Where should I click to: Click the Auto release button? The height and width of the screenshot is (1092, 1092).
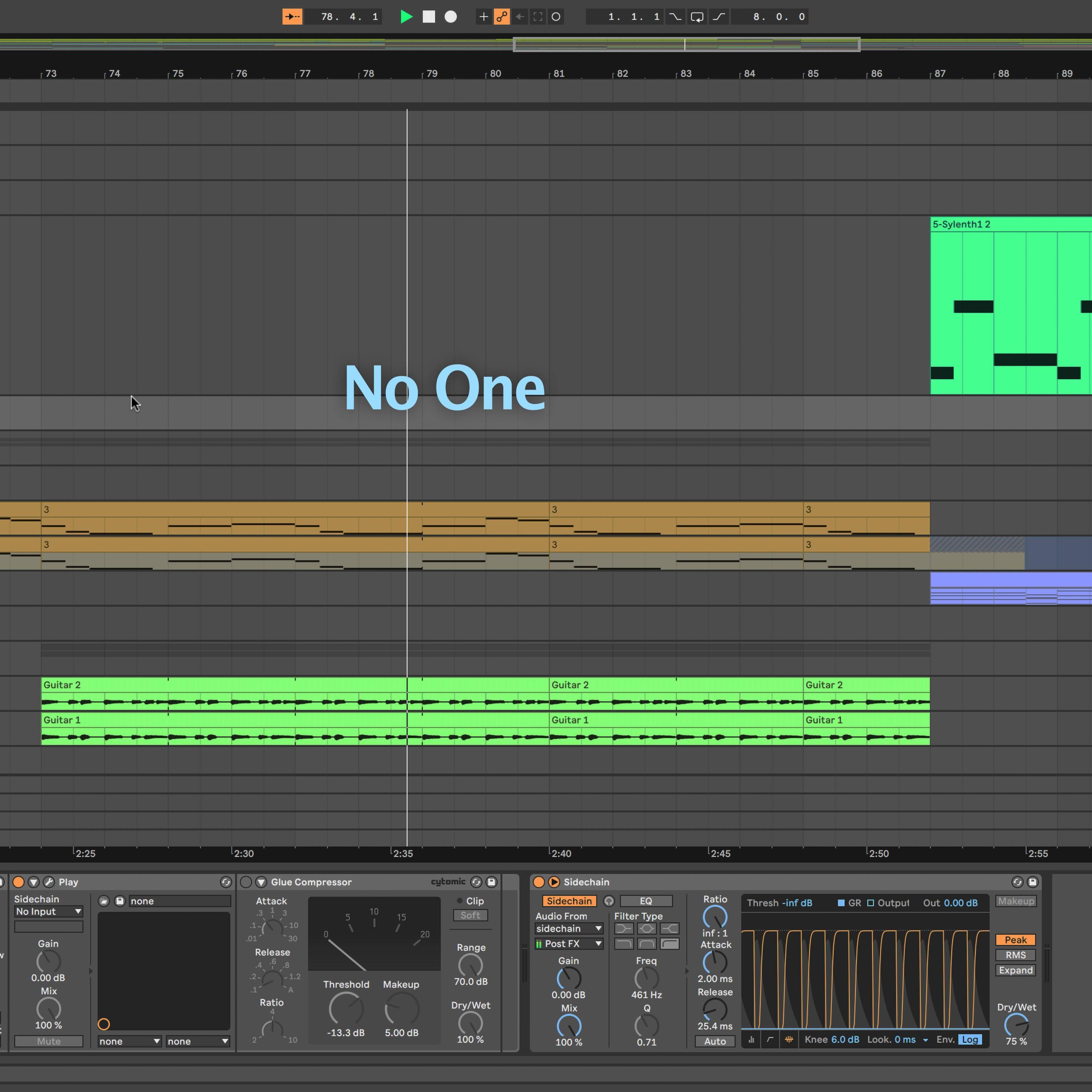715,1041
